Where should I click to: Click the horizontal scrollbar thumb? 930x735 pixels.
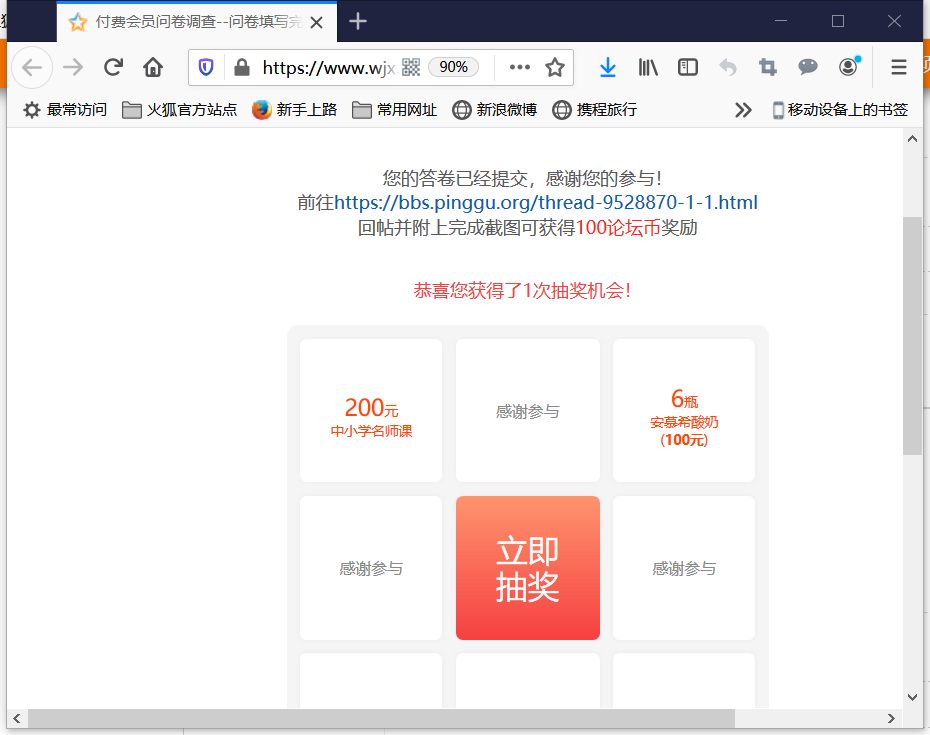coord(381,718)
